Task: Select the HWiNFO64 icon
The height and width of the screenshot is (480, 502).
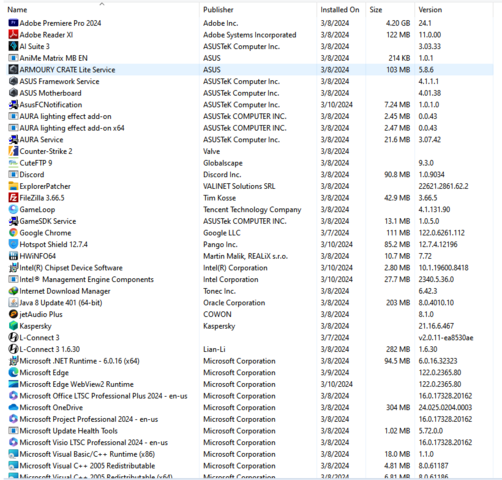Action: 13,256
